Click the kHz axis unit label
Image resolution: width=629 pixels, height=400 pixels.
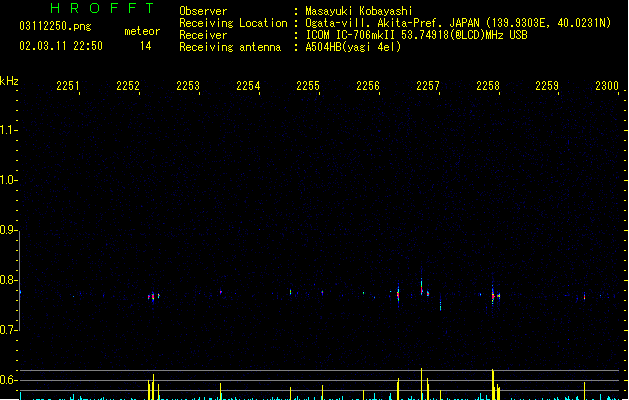9,81
